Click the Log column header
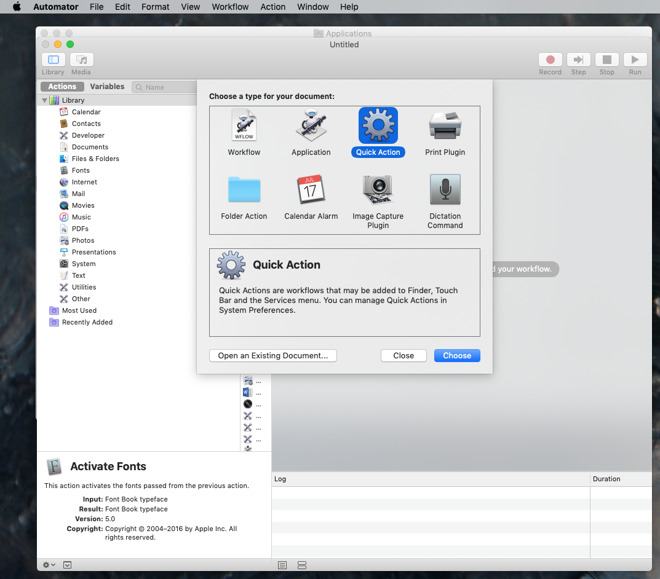The height and width of the screenshot is (579, 660). pos(431,479)
